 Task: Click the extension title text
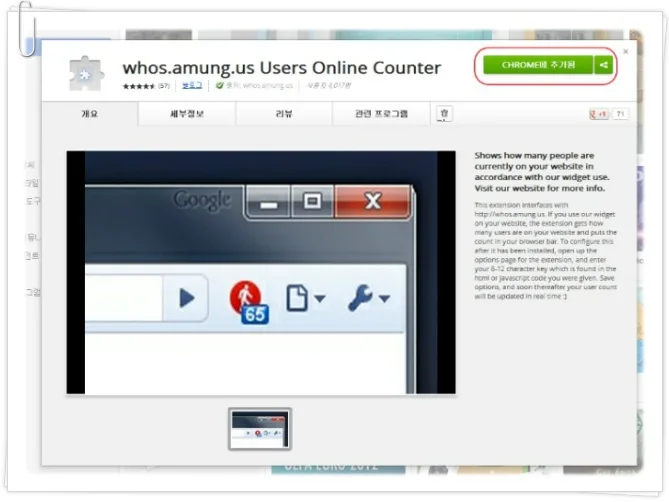(x=282, y=68)
